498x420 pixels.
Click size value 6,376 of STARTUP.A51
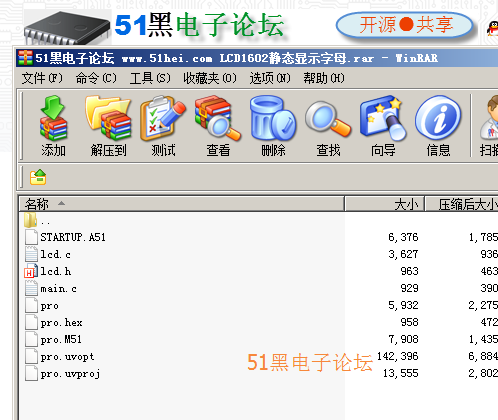pyautogui.click(x=403, y=237)
